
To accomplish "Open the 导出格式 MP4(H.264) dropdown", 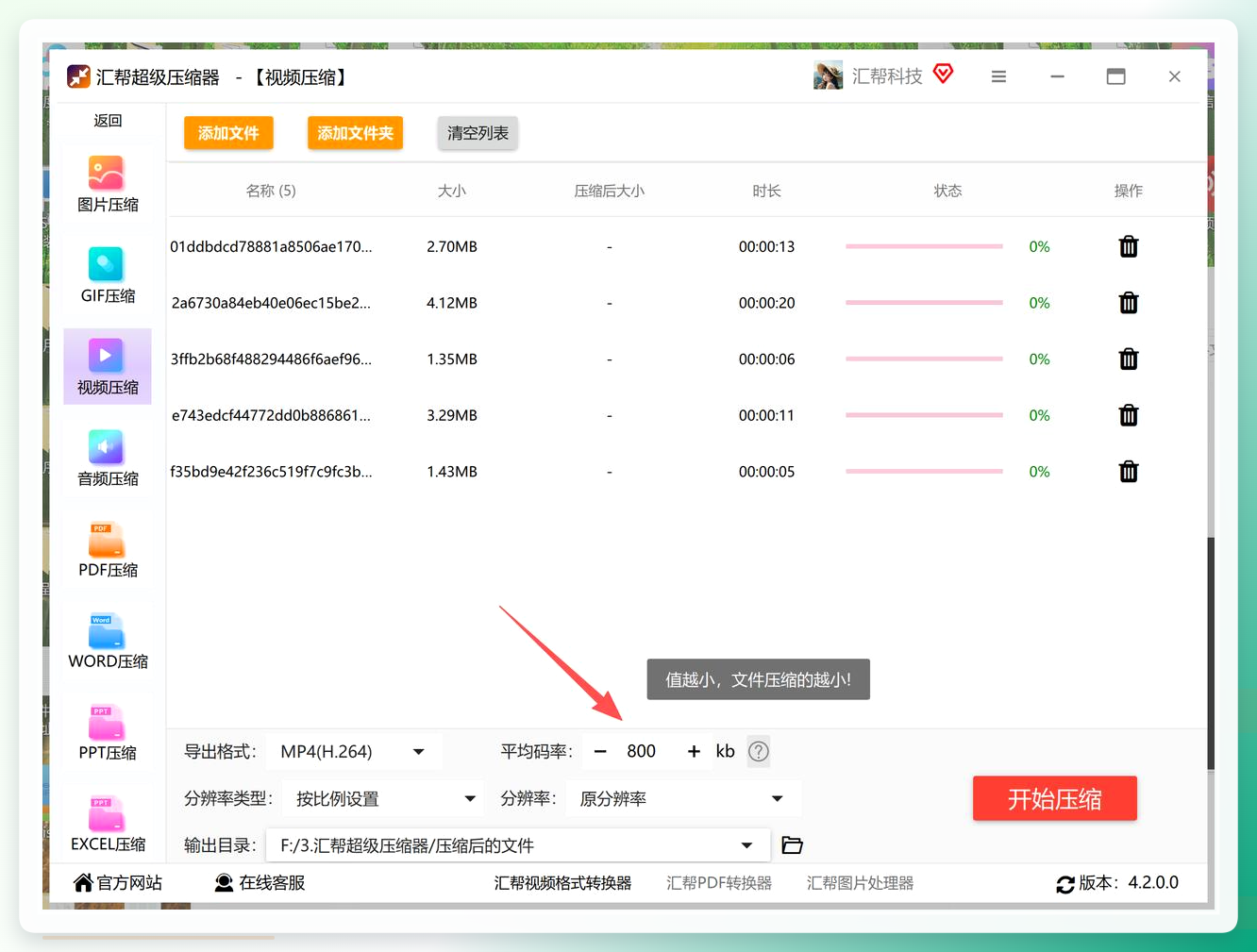I will [354, 752].
